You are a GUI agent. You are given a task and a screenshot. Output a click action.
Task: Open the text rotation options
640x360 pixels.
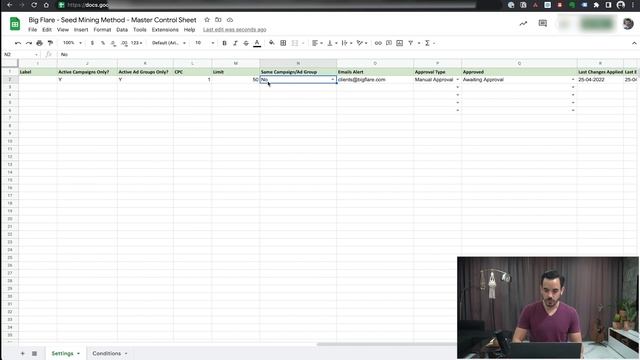pos(362,43)
